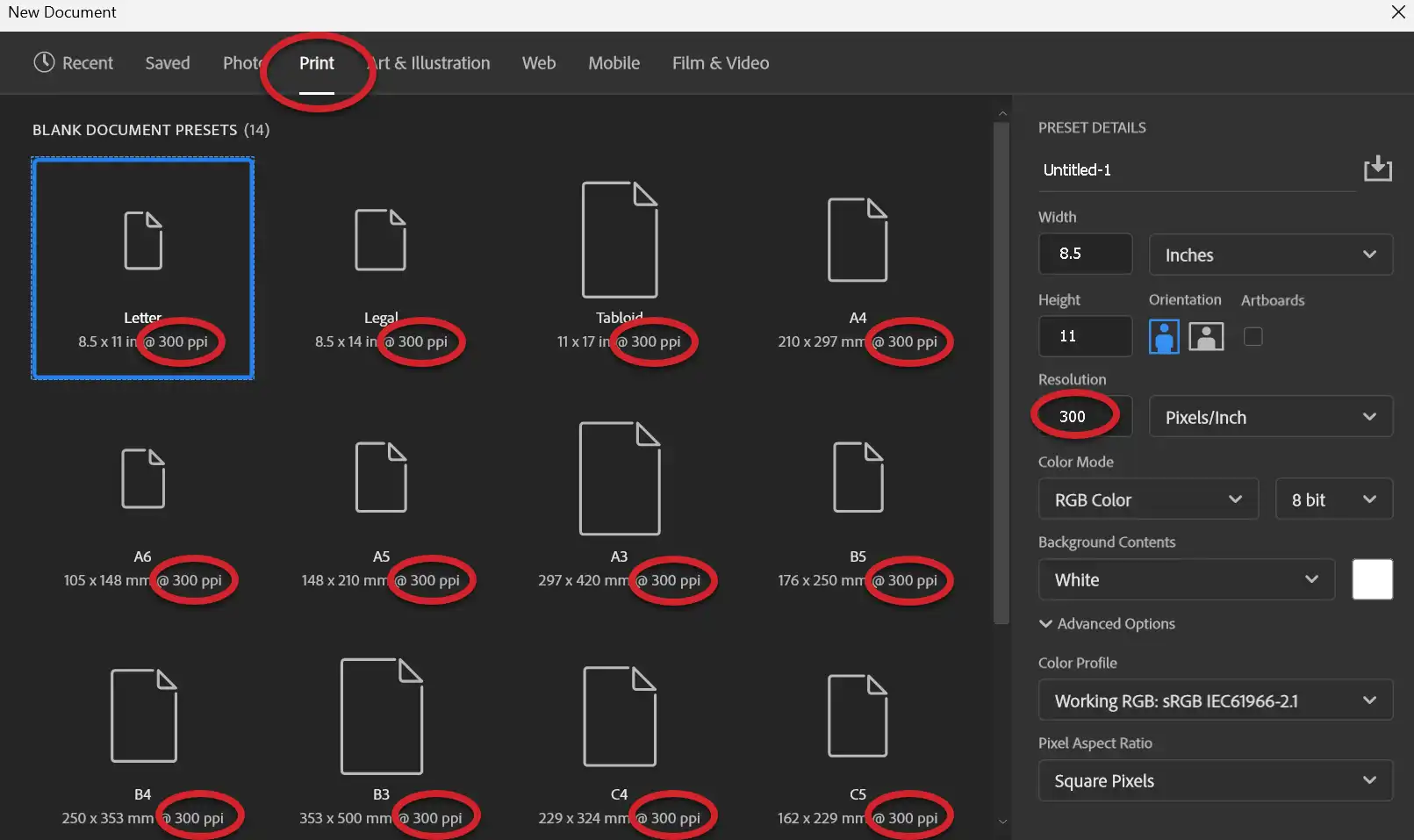Screen dimensions: 1414x840
Task: Click the Height field showing 11
Action: [1086, 336]
